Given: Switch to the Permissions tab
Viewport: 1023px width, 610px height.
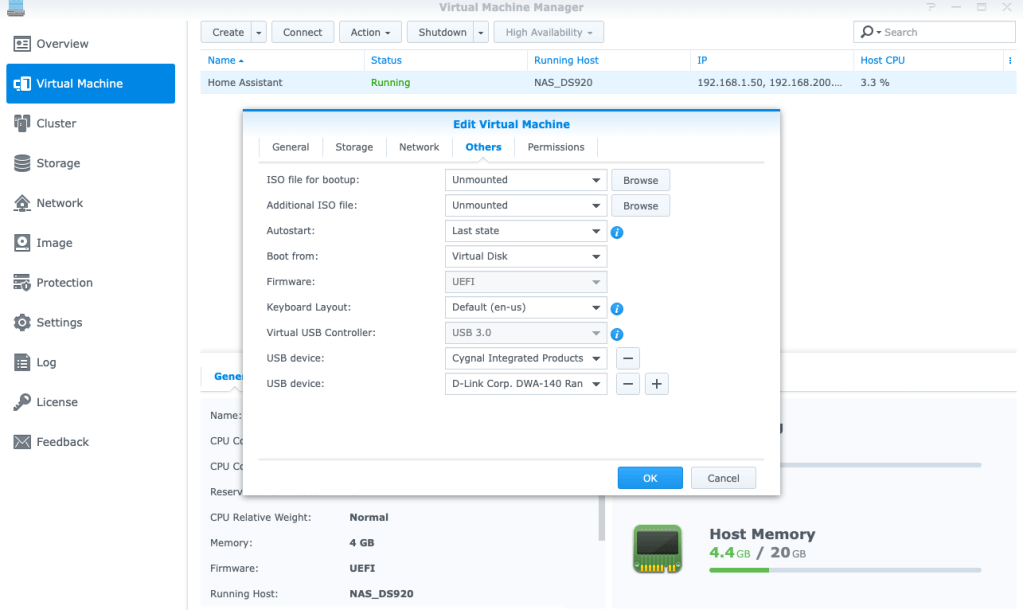Looking at the screenshot, I should pos(556,147).
